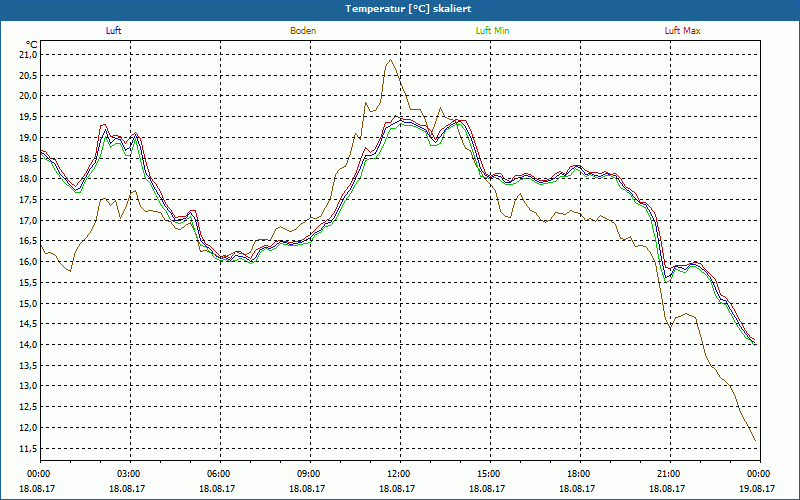Click the y-axis value '21,0'
This screenshot has width=800, height=500.
pos(29,55)
